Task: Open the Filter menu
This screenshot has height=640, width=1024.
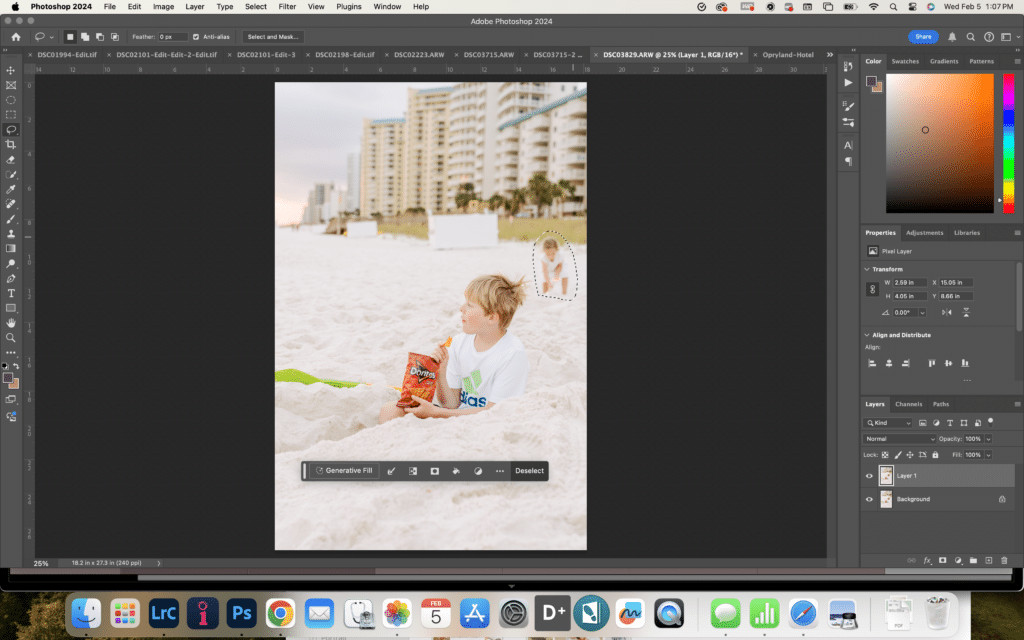Action: tap(287, 7)
